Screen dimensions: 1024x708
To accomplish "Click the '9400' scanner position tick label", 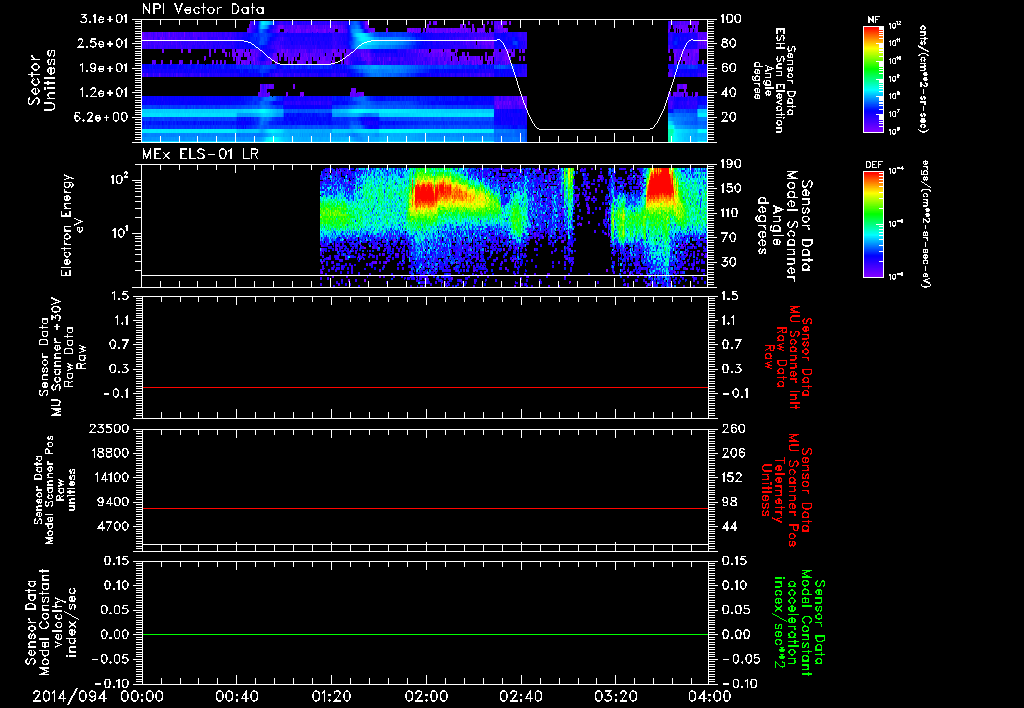I will click(114, 502).
